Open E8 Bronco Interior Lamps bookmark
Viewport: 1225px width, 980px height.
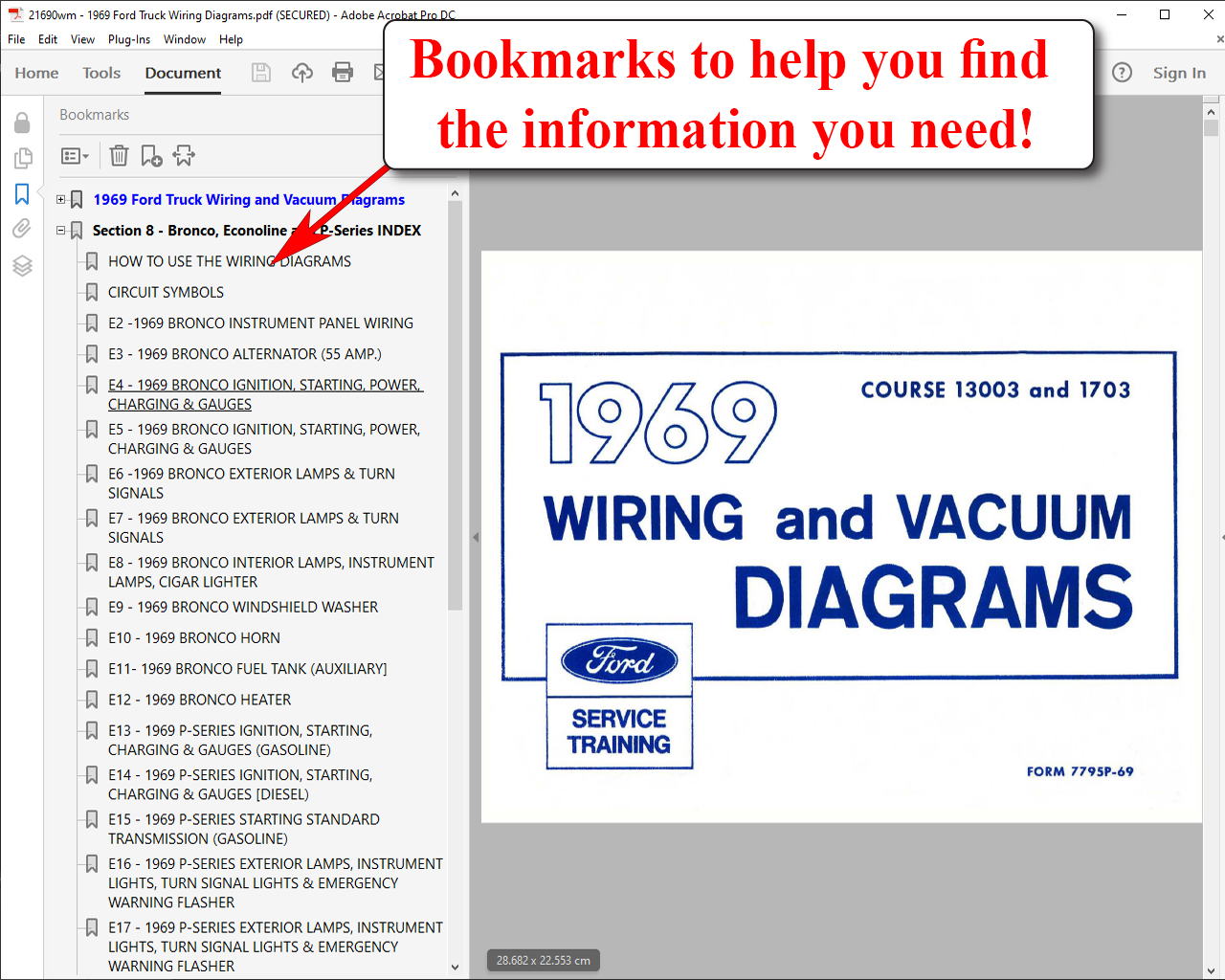click(271, 572)
